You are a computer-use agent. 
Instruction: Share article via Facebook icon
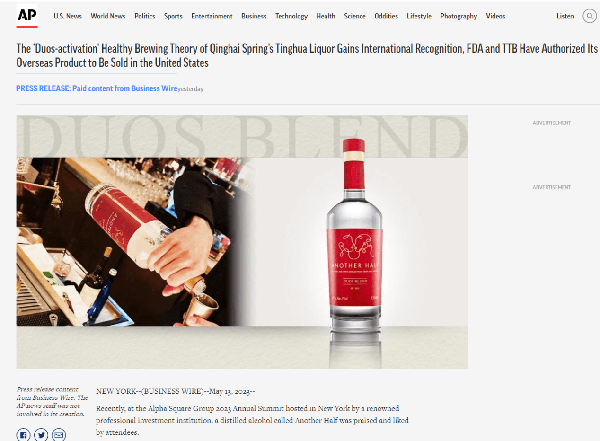click(x=23, y=435)
